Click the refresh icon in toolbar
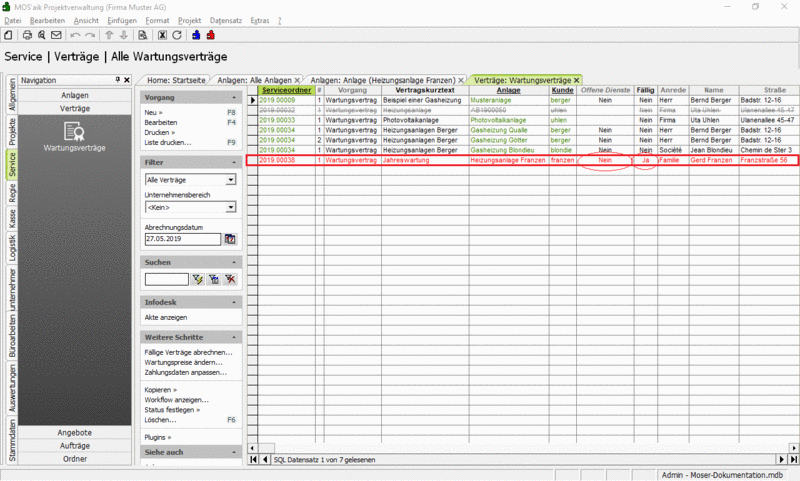This screenshot has height=481, width=800. coord(177,35)
